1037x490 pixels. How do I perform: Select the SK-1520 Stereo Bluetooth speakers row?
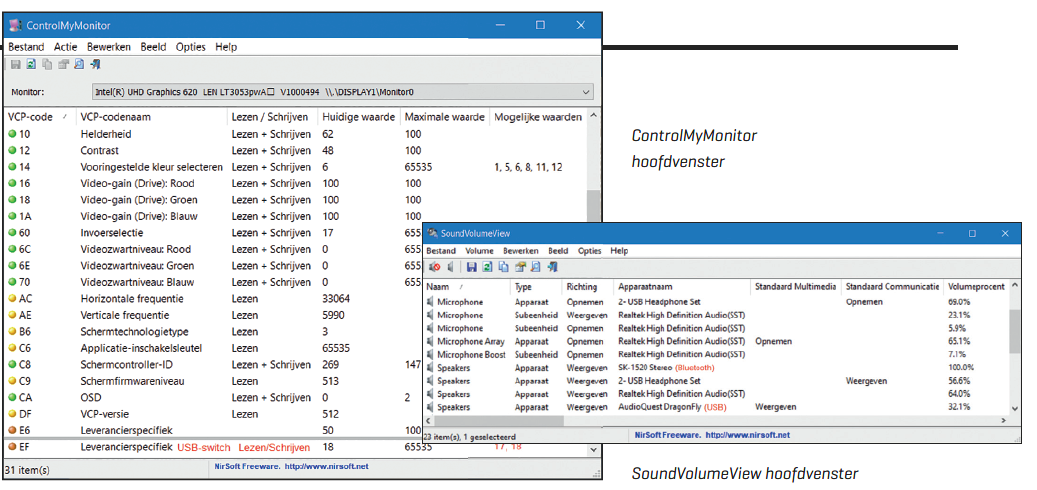716,368
